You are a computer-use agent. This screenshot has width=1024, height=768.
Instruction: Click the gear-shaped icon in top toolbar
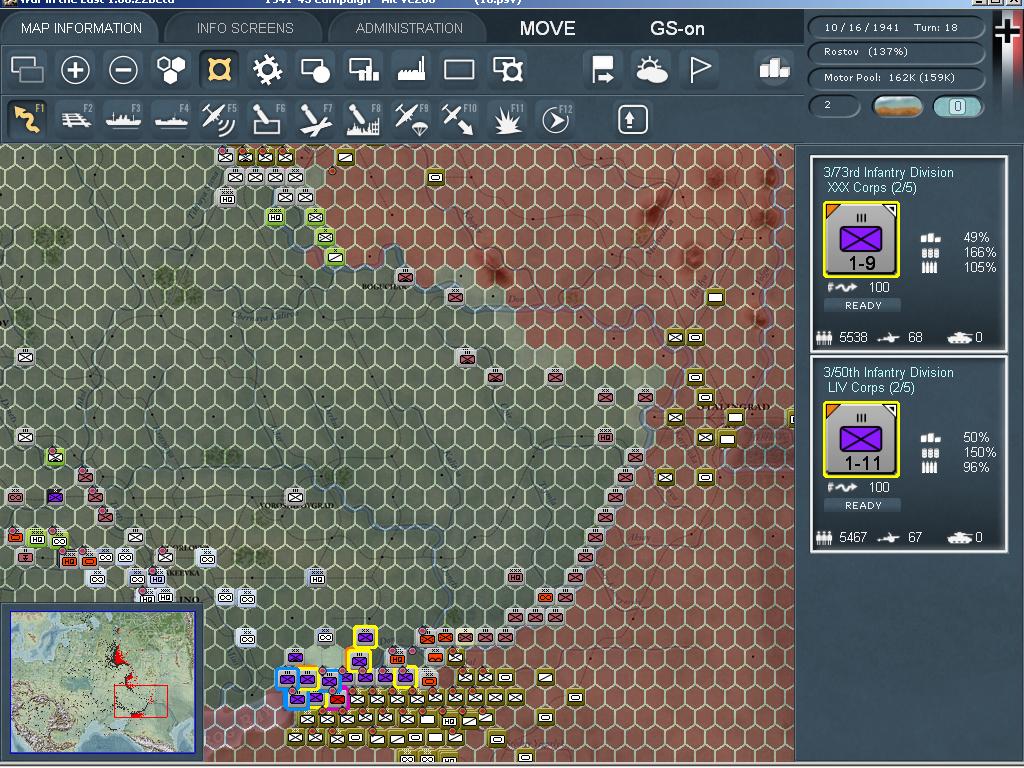click(267, 70)
